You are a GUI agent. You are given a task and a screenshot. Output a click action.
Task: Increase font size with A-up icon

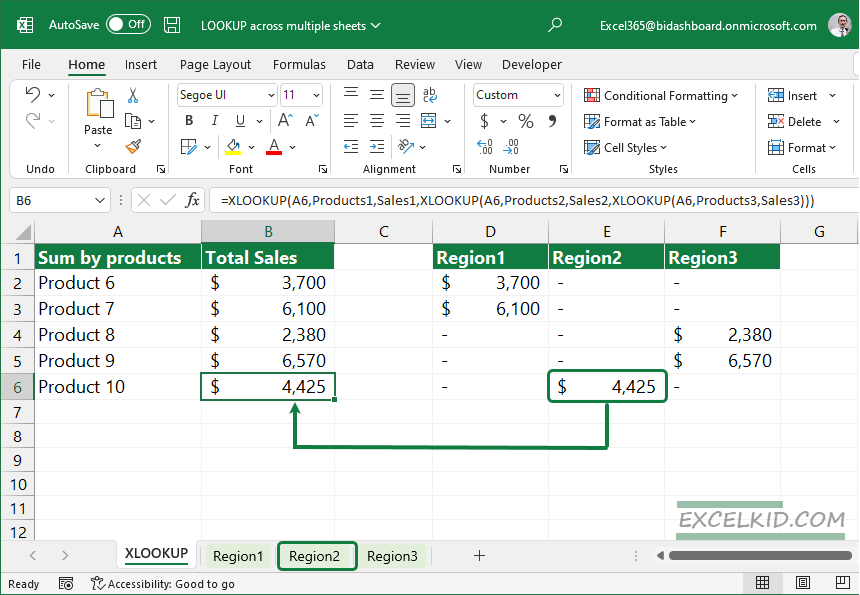(286, 121)
